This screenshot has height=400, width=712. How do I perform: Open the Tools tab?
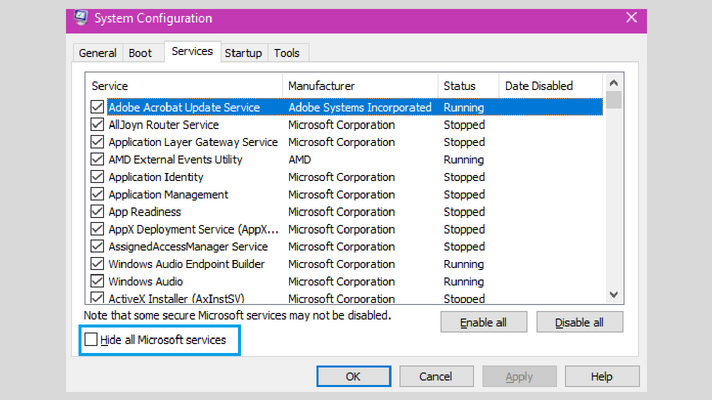click(x=287, y=53)
